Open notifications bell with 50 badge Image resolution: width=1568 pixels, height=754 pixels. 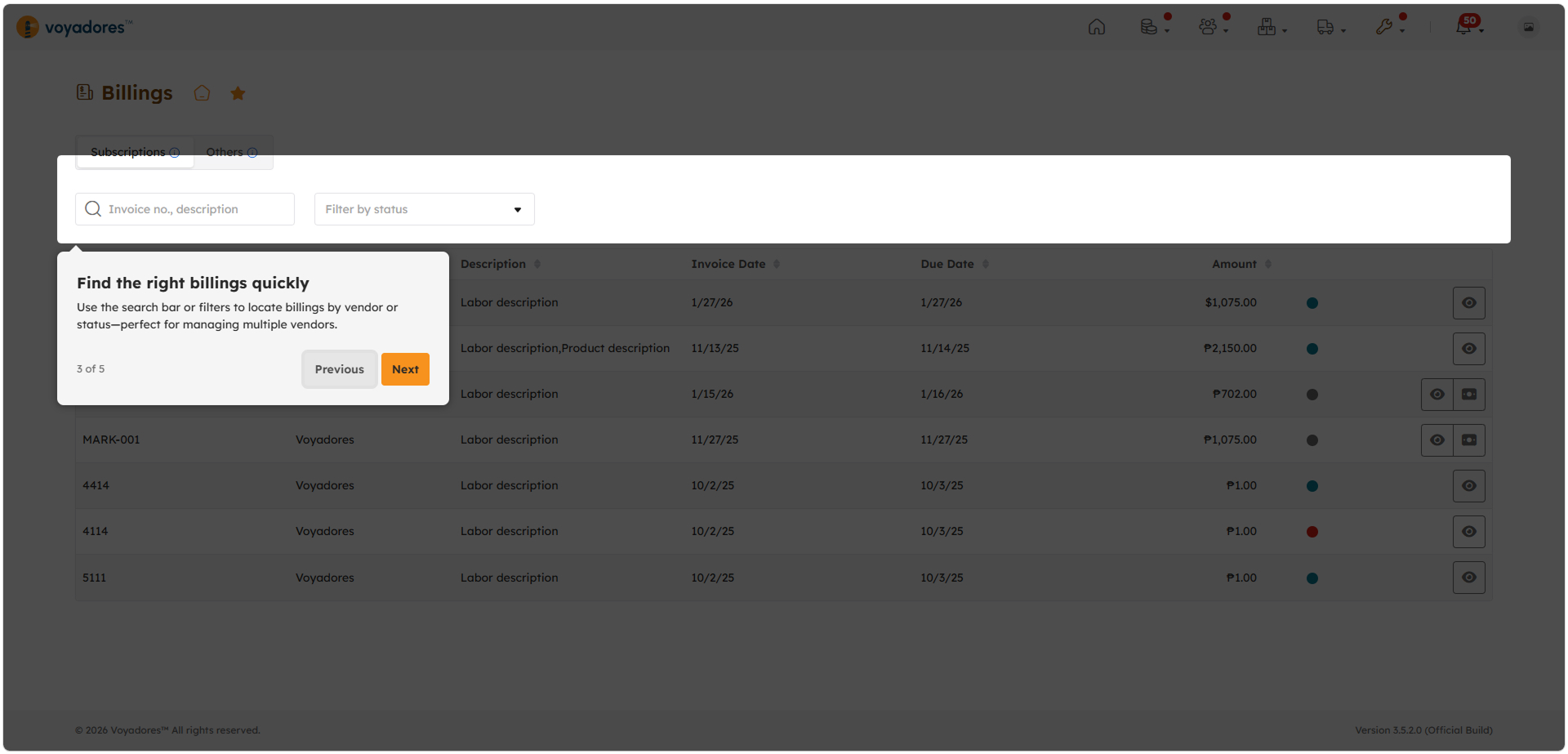(x=1464, y=26)
